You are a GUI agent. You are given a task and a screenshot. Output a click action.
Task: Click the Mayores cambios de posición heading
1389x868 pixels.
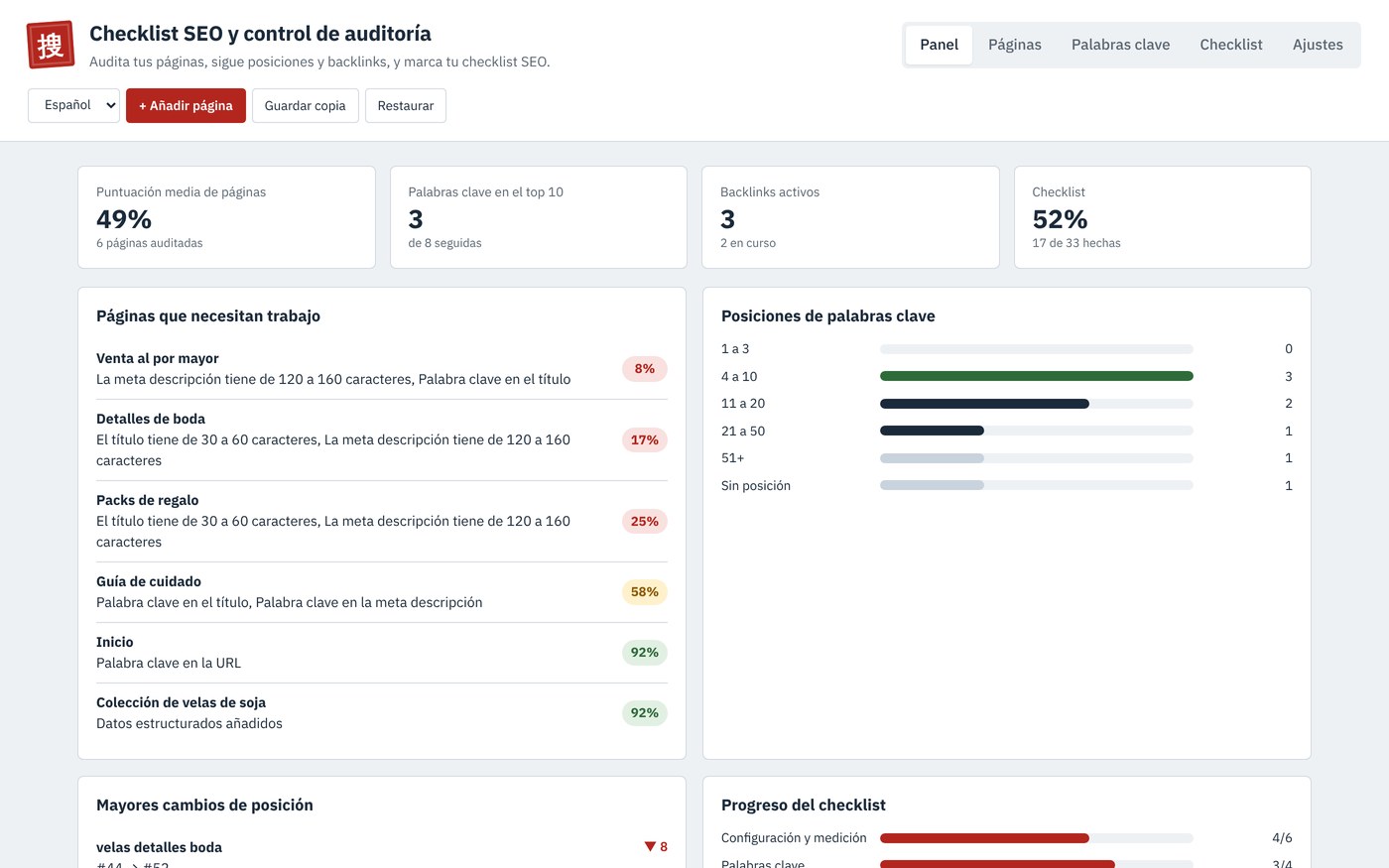point(204,806)
